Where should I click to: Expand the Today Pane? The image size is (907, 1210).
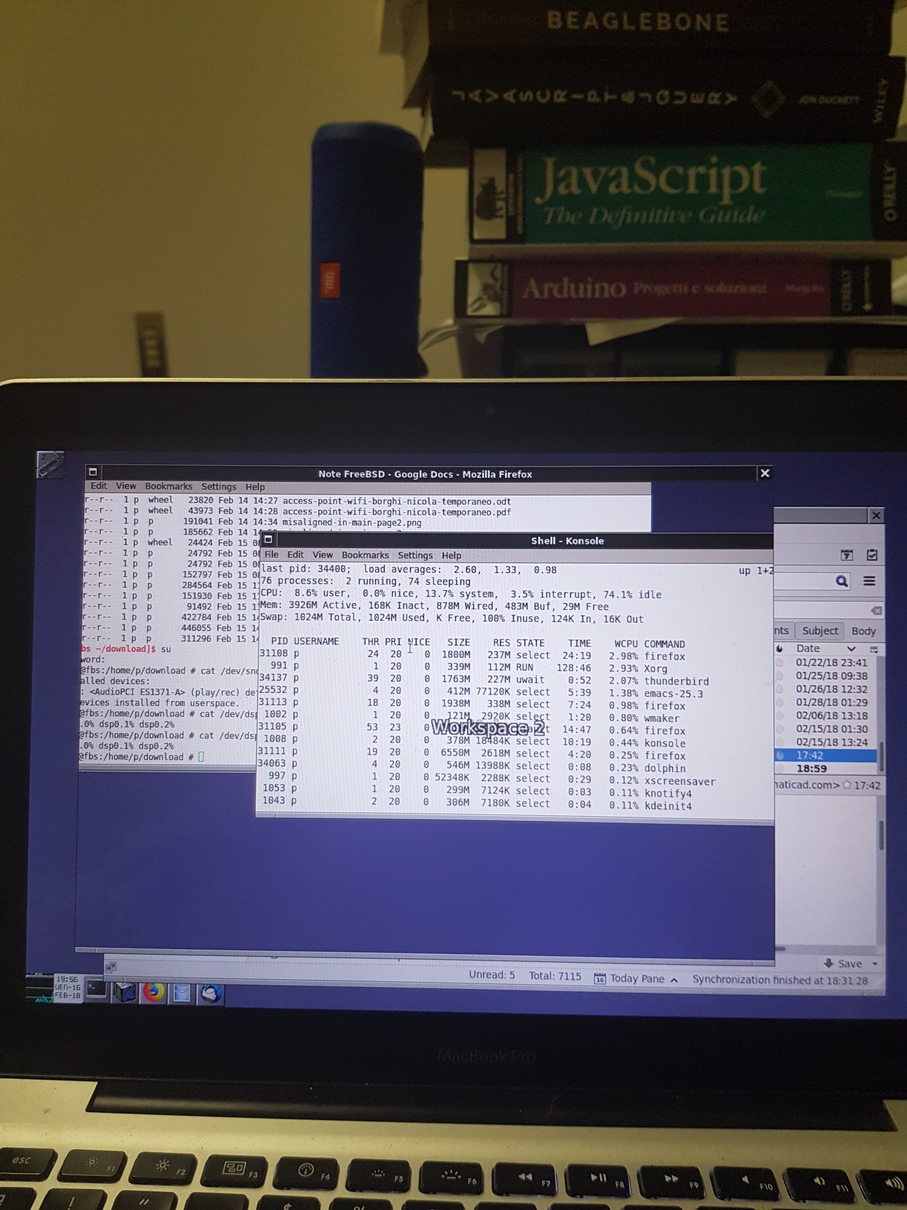[674, 979]
